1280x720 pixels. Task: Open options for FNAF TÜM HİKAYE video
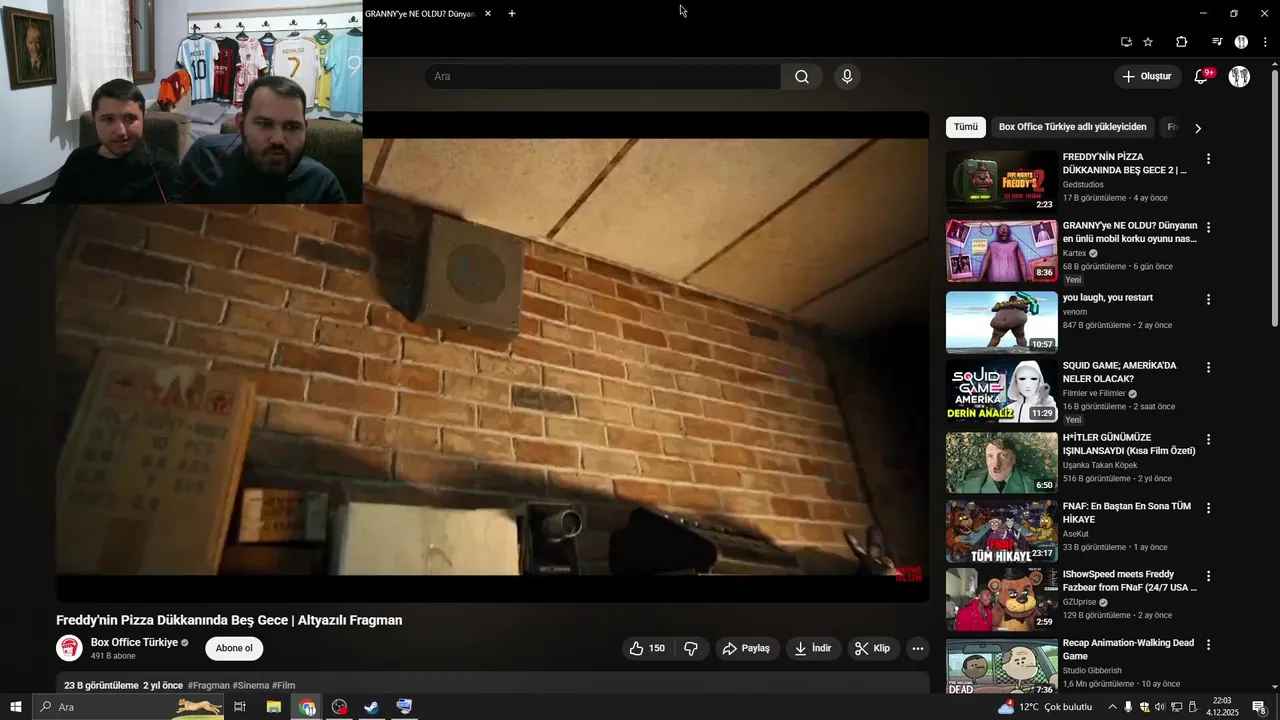[1208, 508]
